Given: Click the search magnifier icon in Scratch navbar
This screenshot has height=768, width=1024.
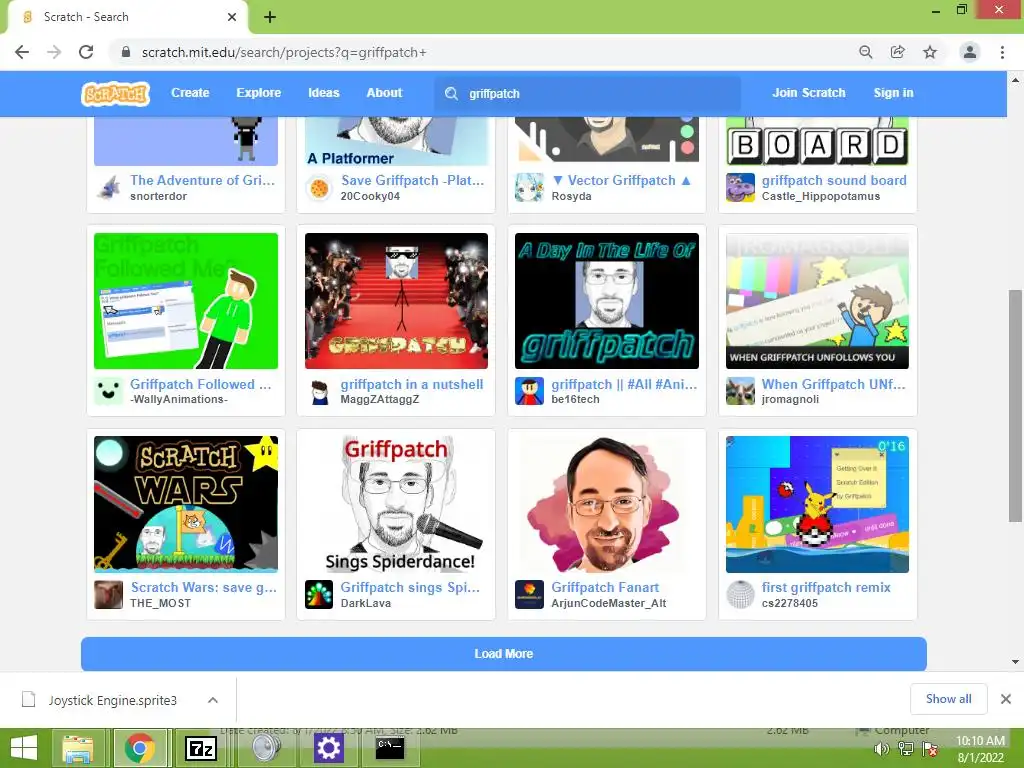Looking at the screenshot, I should tap(451, 93).
